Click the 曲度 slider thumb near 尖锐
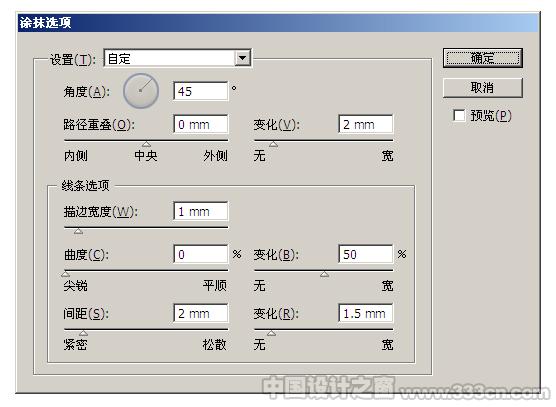The image size is (556, 407). 65,274
